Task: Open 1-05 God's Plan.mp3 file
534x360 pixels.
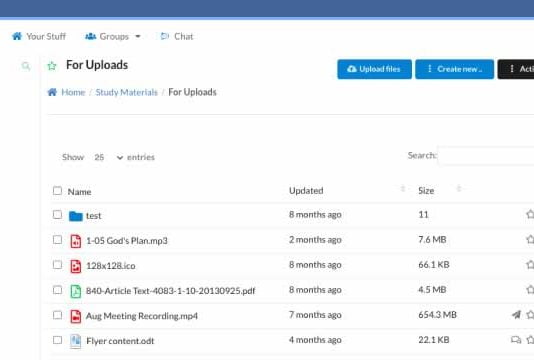Action: point(127,241)
